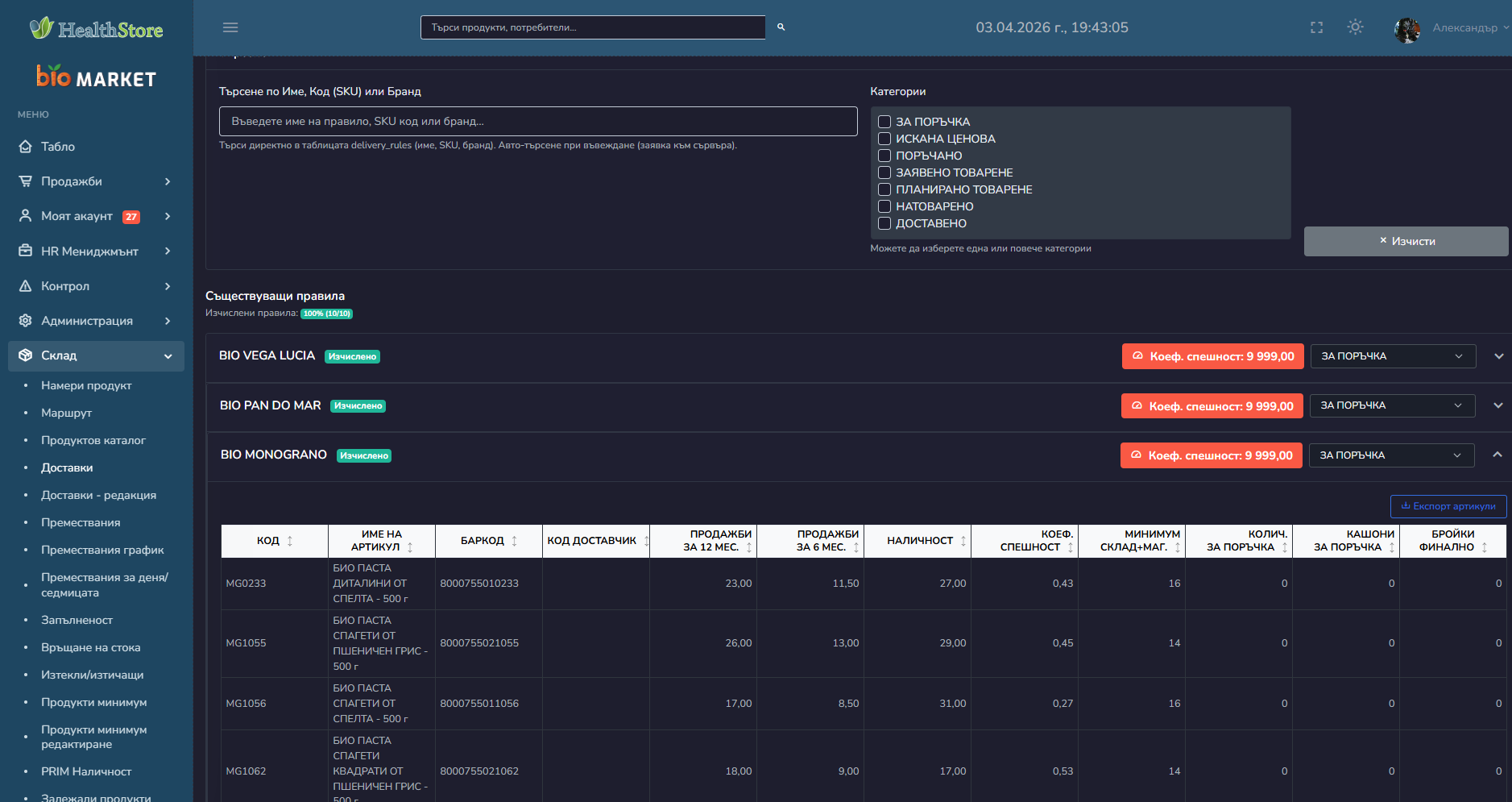Collapse the BIO MONOGRANO rule
Viewport: 1512px width, 802px height.
(x=1498, y=455)
